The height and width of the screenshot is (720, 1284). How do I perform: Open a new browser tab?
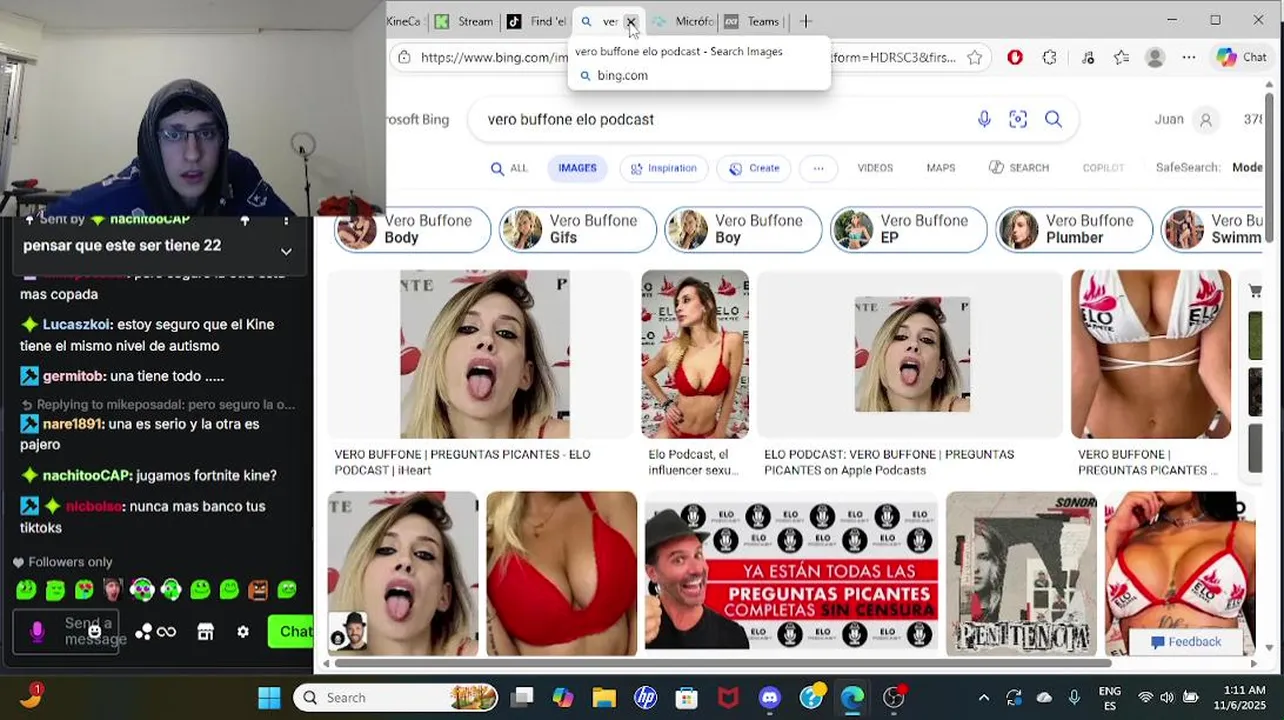tap(806, 21)
